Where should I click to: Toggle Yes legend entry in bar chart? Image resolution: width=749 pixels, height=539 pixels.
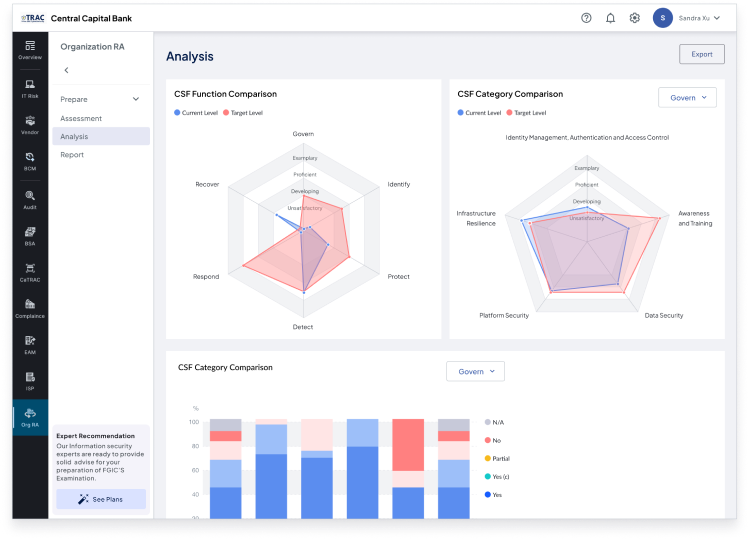(493, 495)
